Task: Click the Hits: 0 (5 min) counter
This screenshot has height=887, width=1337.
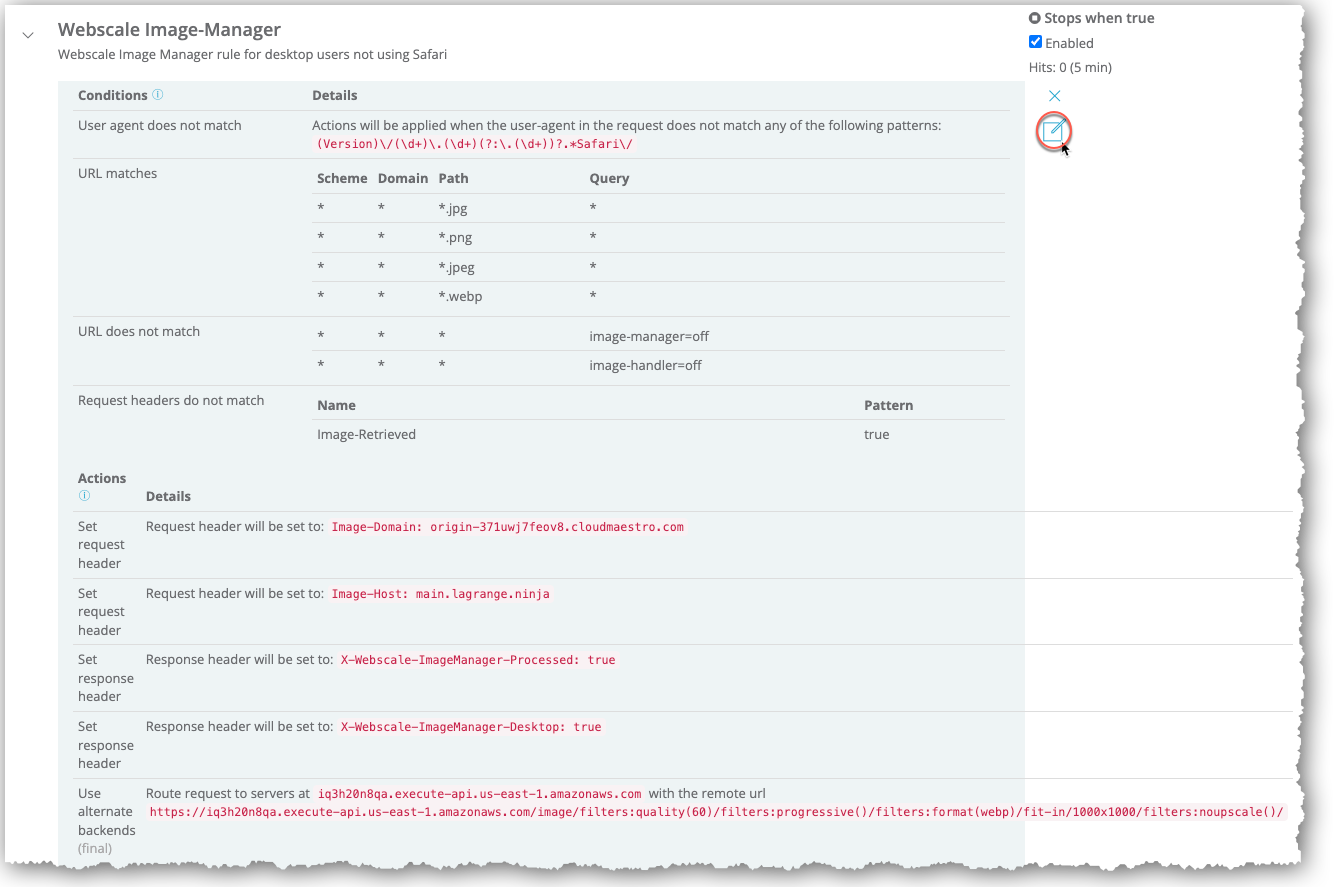Action: pyautogui.click(x=1070, y=68)
